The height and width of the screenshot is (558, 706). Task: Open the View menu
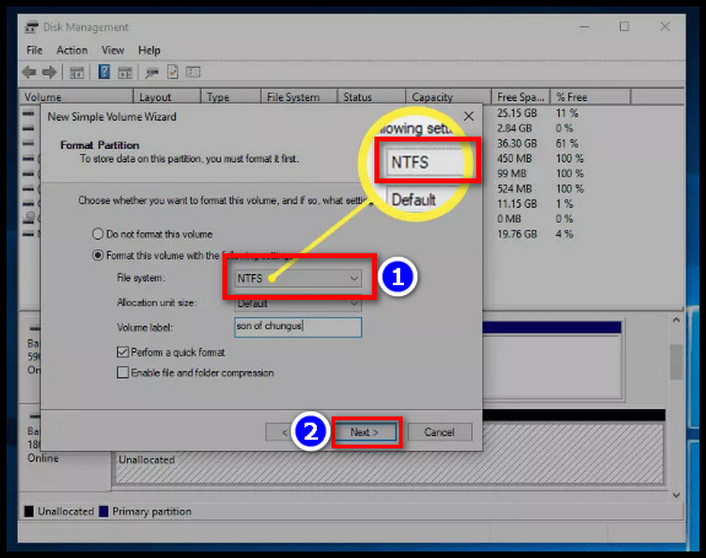coord(113,50)
